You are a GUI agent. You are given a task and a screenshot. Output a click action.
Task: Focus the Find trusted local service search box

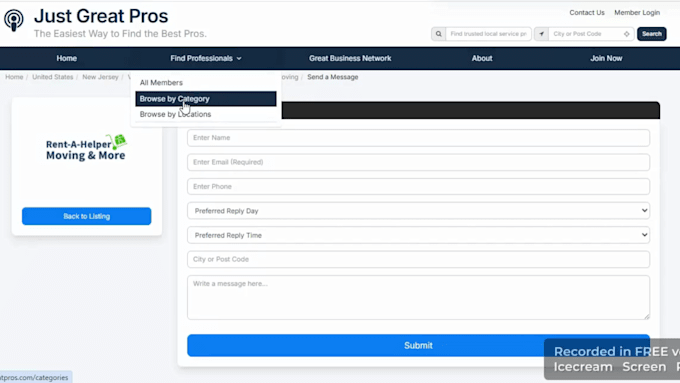pyautogui.click(x=488, y=34)
